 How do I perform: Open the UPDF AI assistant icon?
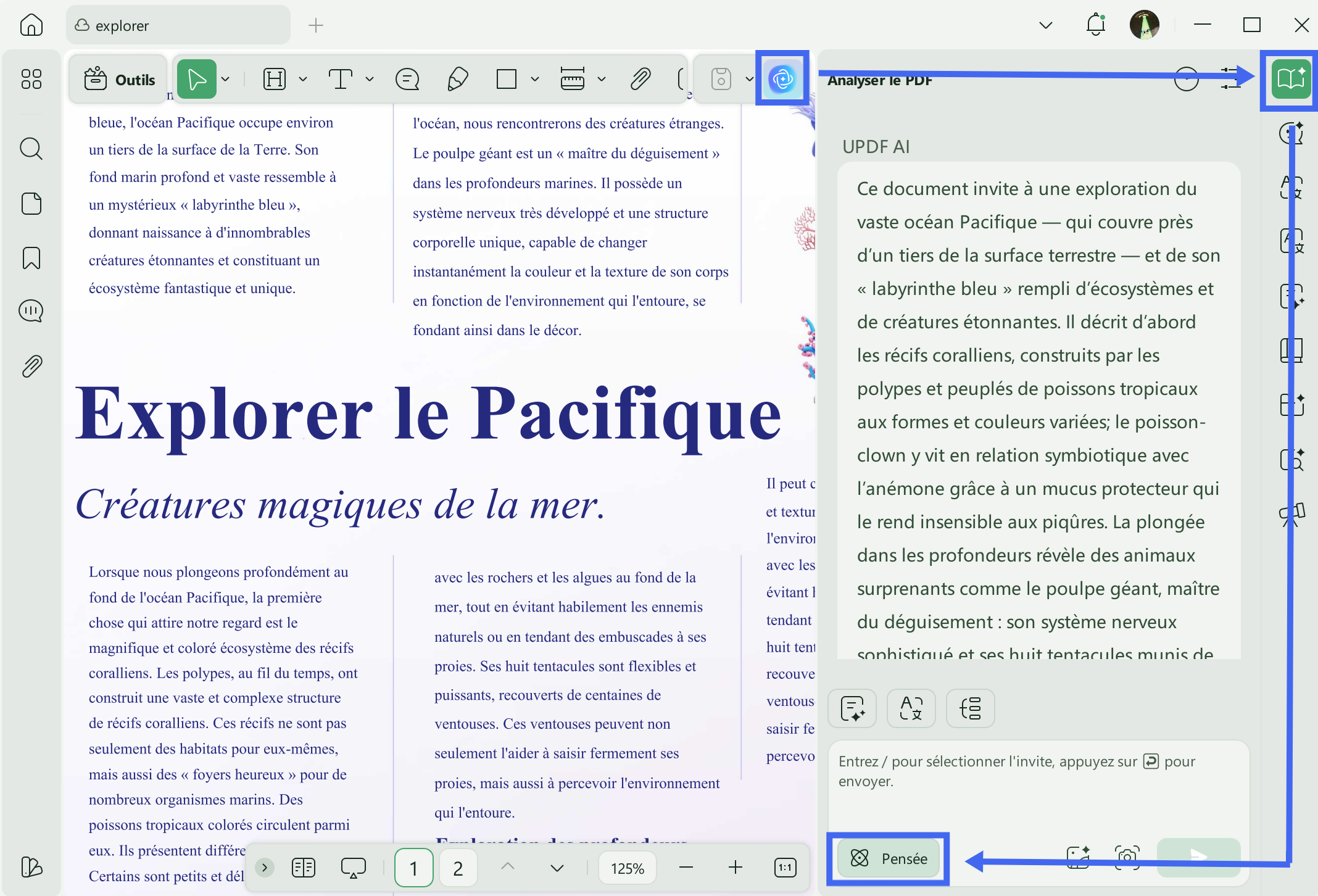pyautogui.click(x=782, y=79)
